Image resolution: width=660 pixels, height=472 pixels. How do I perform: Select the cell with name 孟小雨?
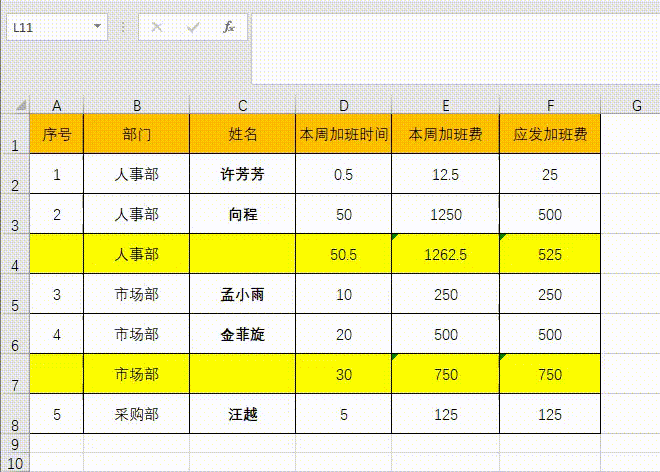click(242, 294)
